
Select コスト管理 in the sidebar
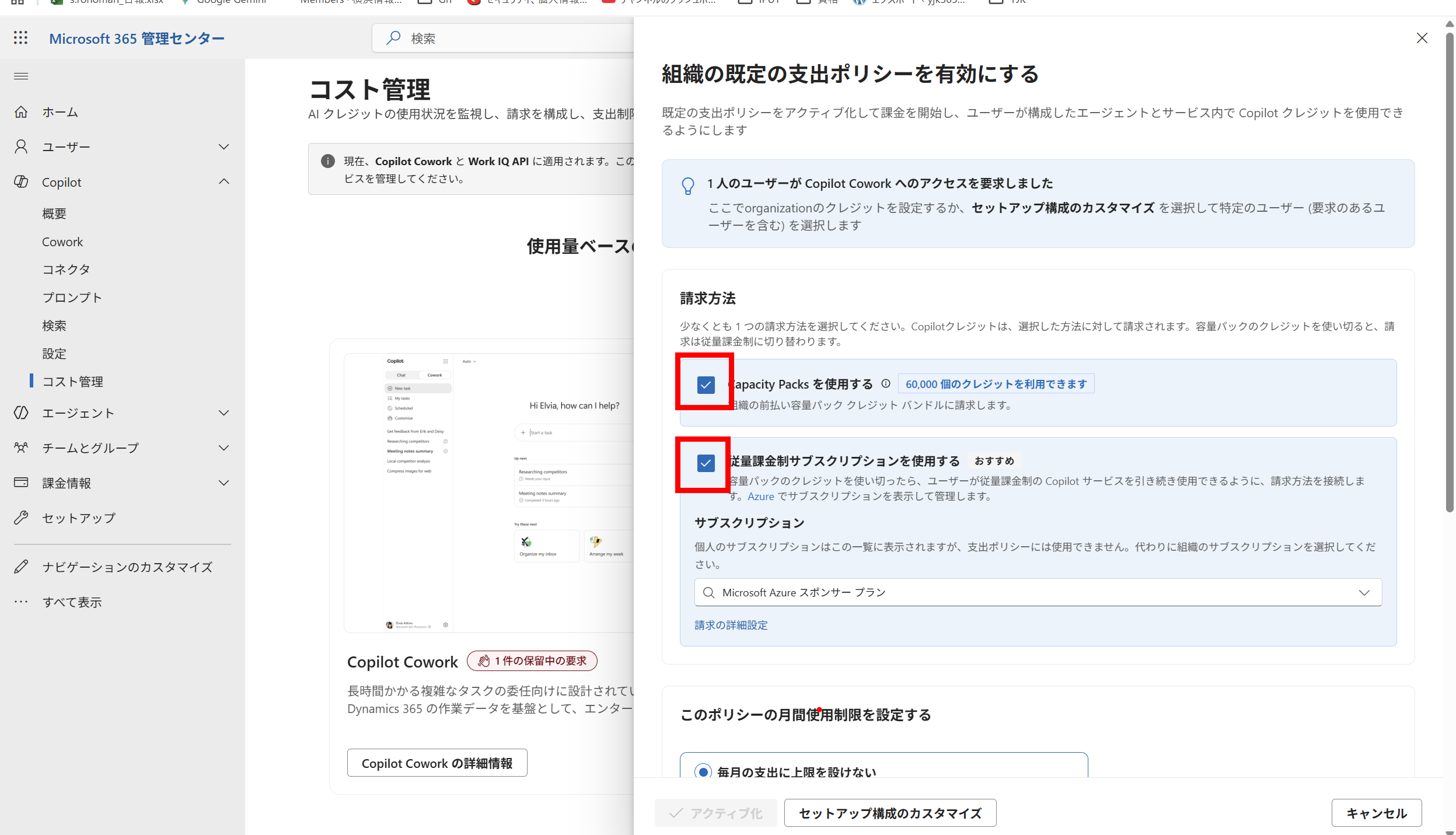pyautogui.click(x=72, y=382)
